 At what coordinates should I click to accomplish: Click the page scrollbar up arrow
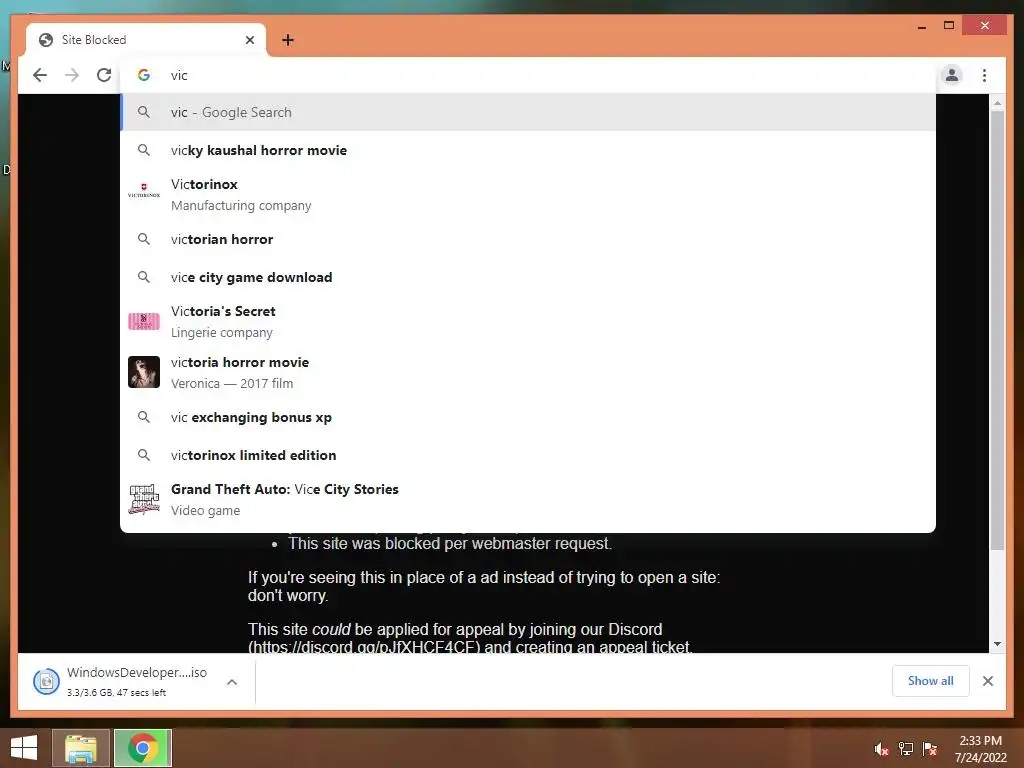click(997, 103)
